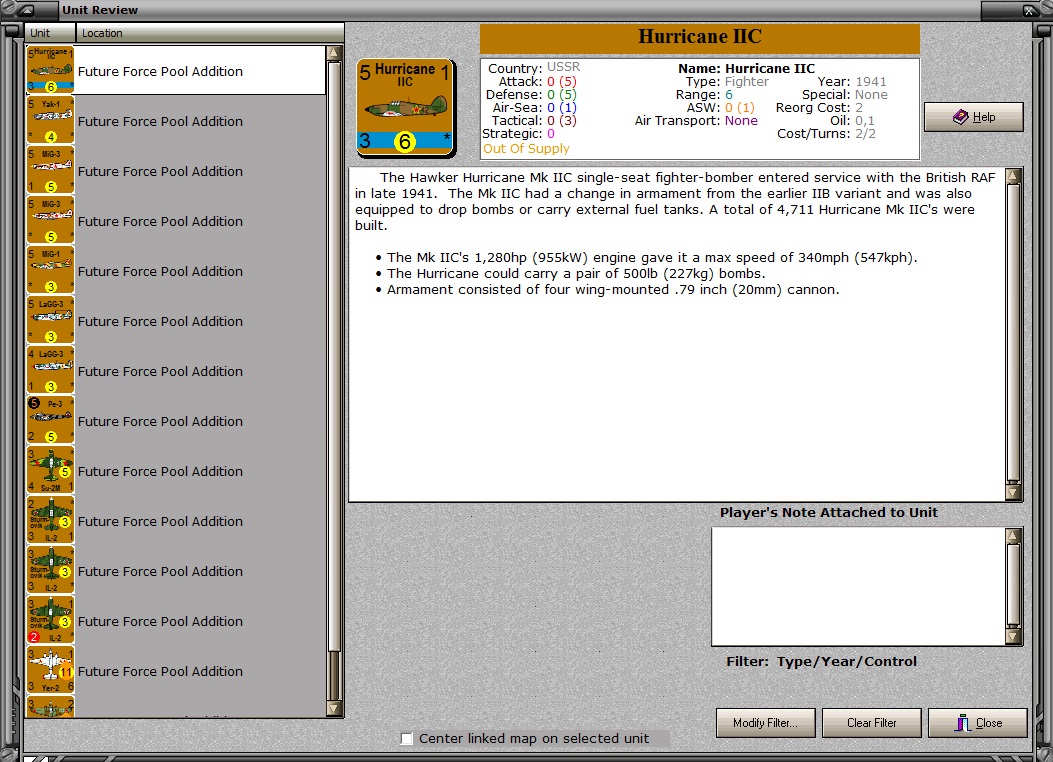Open the Help button with book icon

(974, 117)
